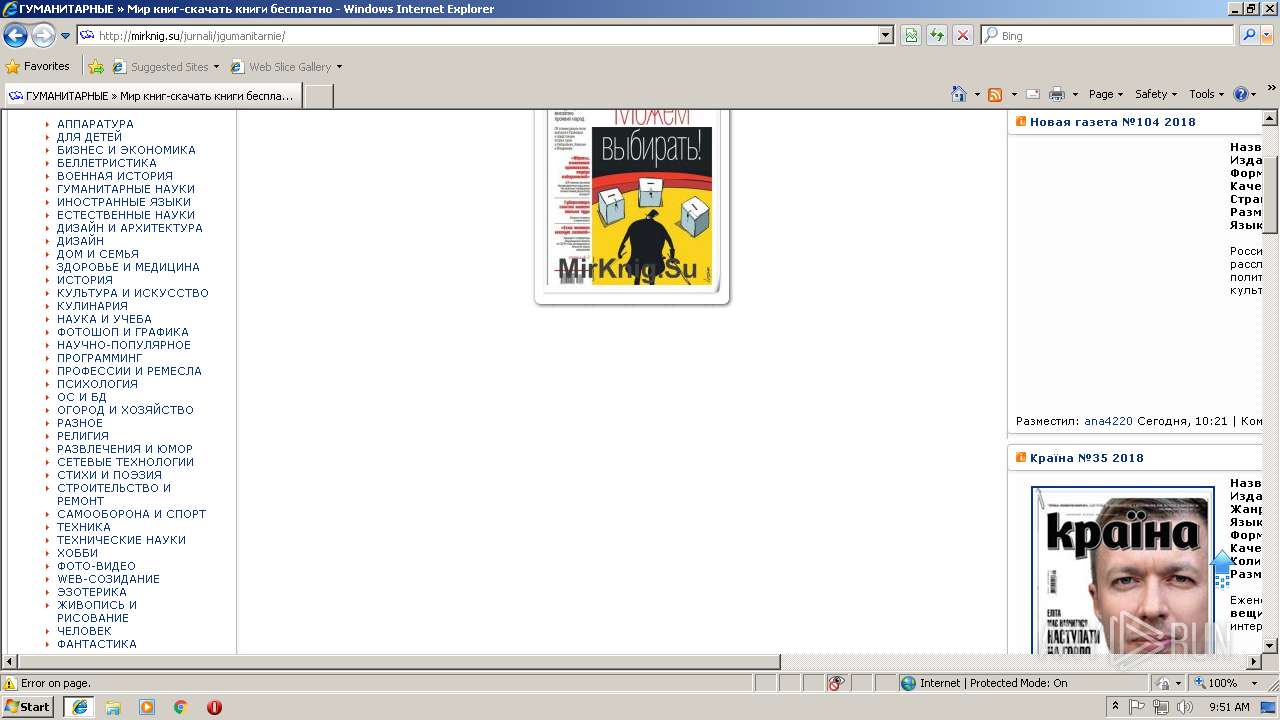1280x720 pixels.
Task: Click the popup blocker status bar icon
Action: 837,683
